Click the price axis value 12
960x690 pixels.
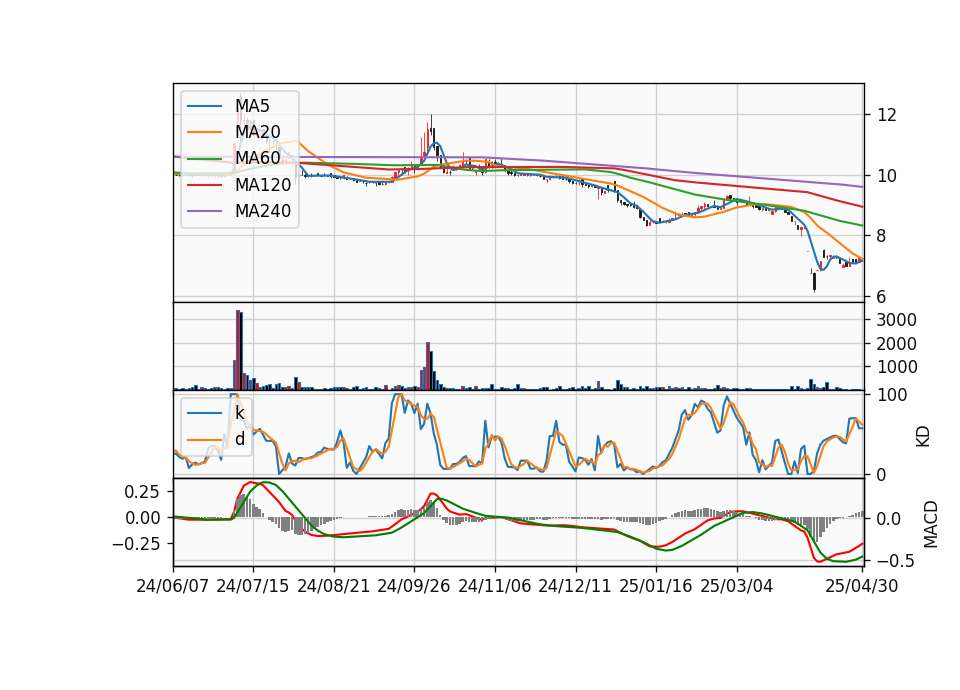coord(887,115)
